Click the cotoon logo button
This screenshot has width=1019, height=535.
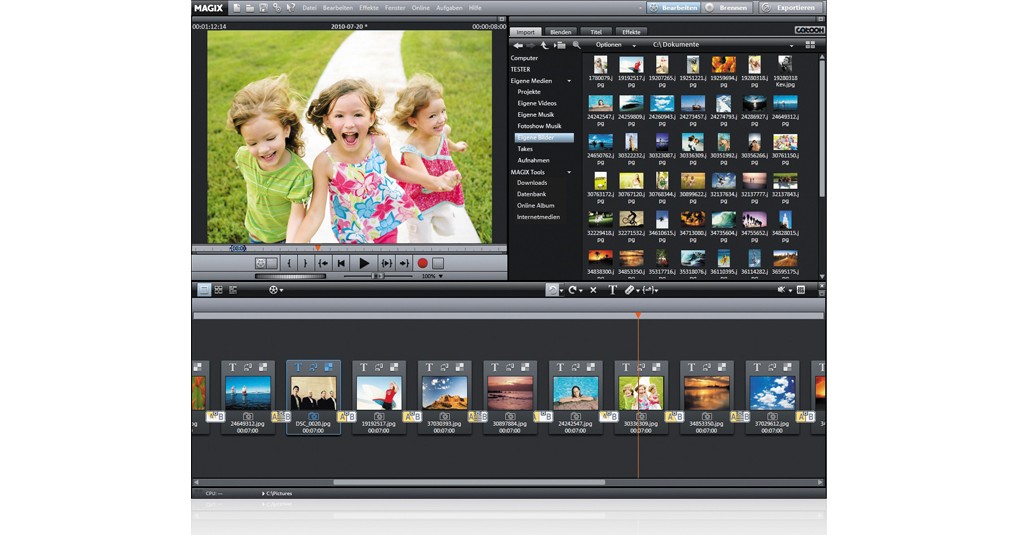point(809,31)
